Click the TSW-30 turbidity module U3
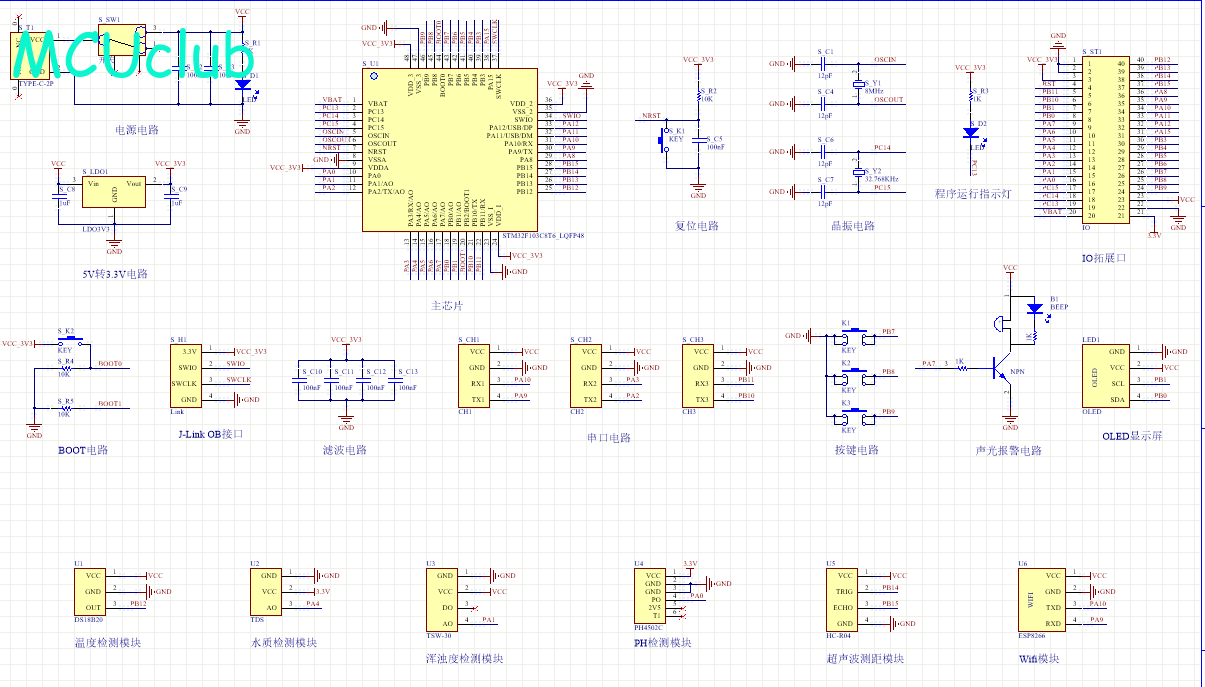The height and width of the screenshot is (687, 1205). 447,599
